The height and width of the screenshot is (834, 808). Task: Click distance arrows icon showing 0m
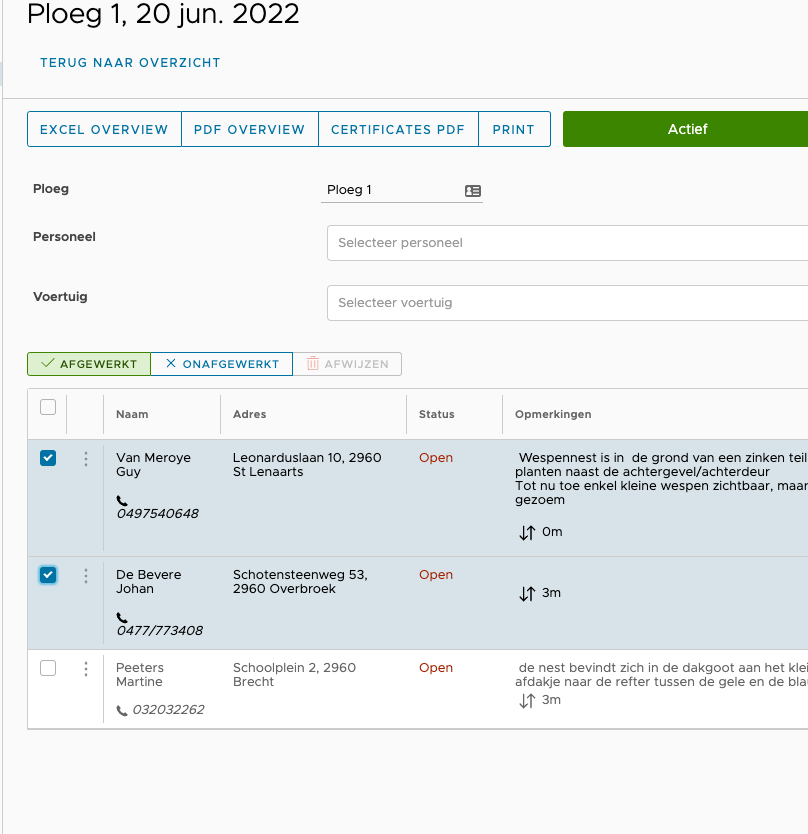[x=527, y=533]
